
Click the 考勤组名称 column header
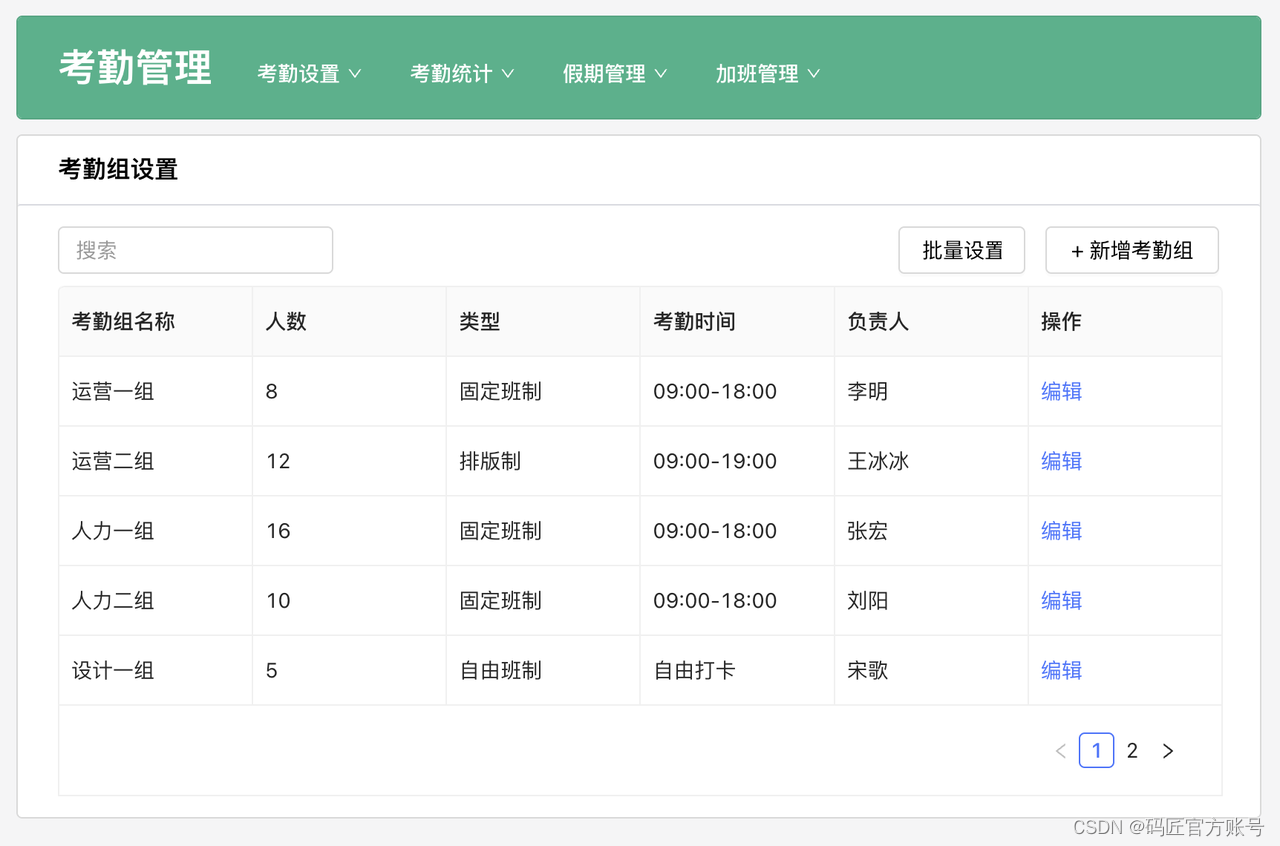[x=156, y=322]
